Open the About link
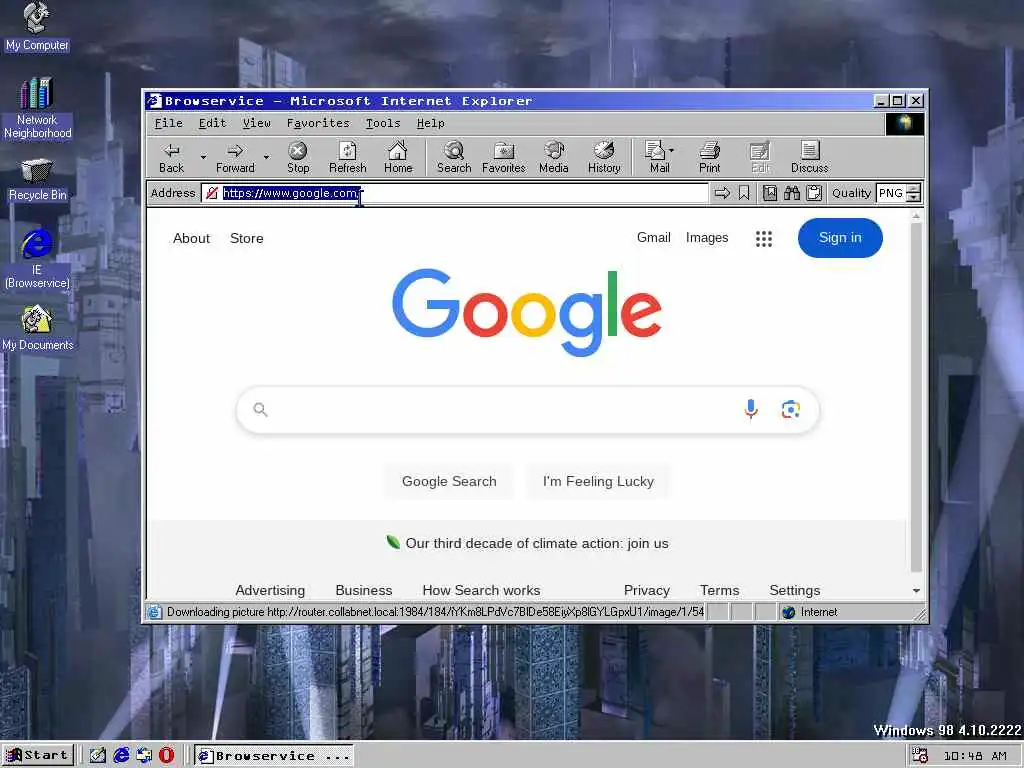This screenshot has width=1024, height=768. tap(191, 238)
